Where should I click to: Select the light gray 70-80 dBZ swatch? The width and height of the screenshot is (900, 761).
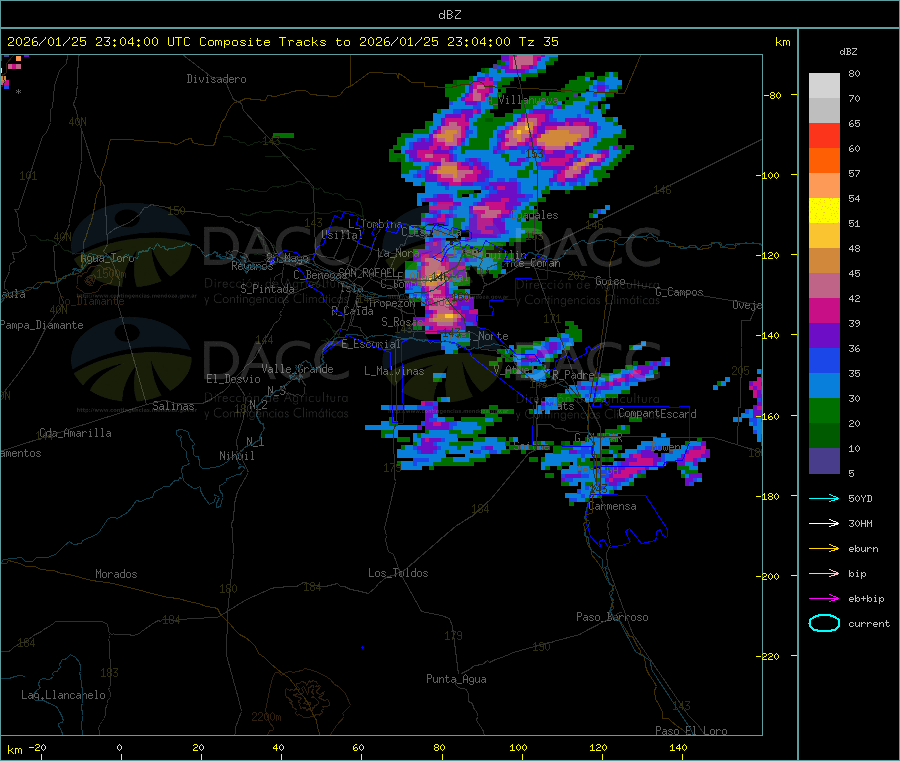[x=824, y=86]
